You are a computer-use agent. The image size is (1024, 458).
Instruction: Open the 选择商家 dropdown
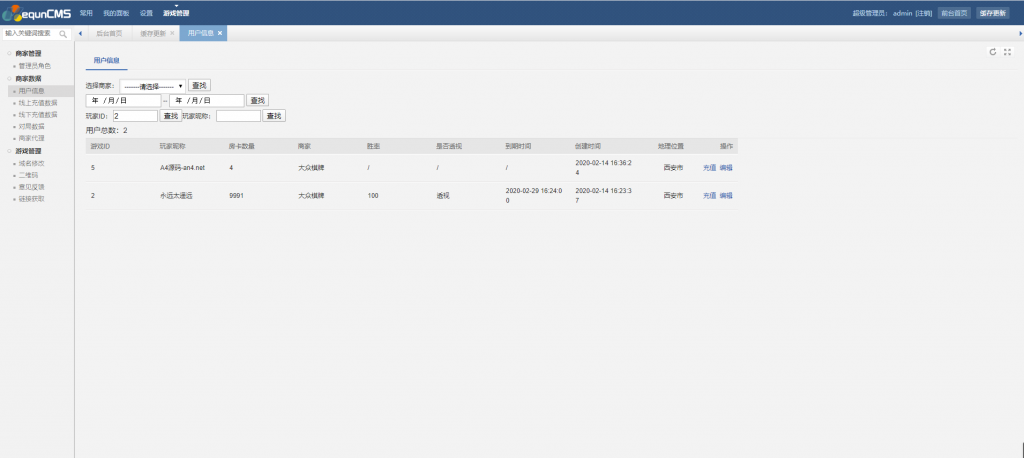(153, 86)
